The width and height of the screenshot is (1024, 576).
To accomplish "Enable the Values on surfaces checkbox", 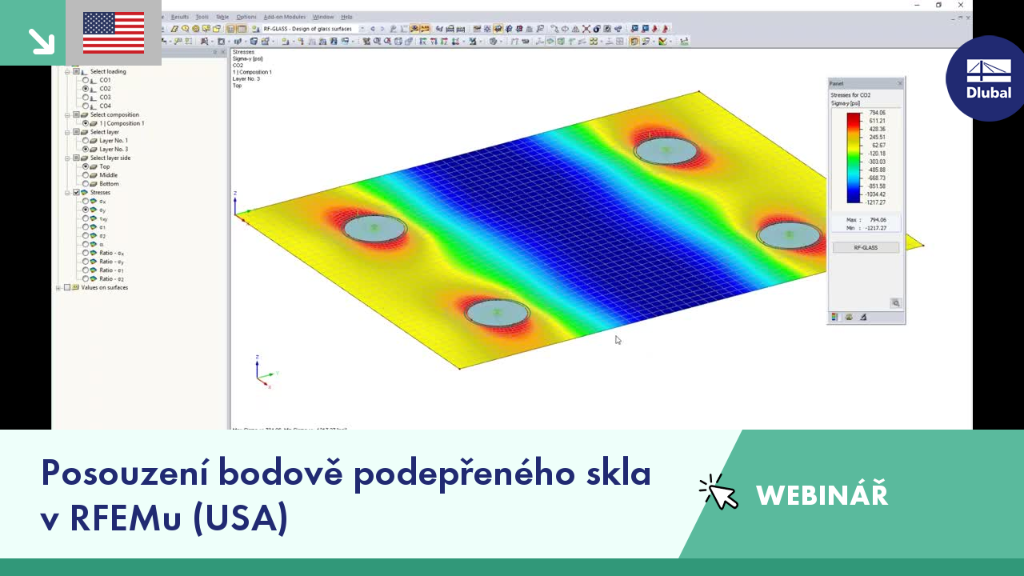I will (x=67, y=287).
